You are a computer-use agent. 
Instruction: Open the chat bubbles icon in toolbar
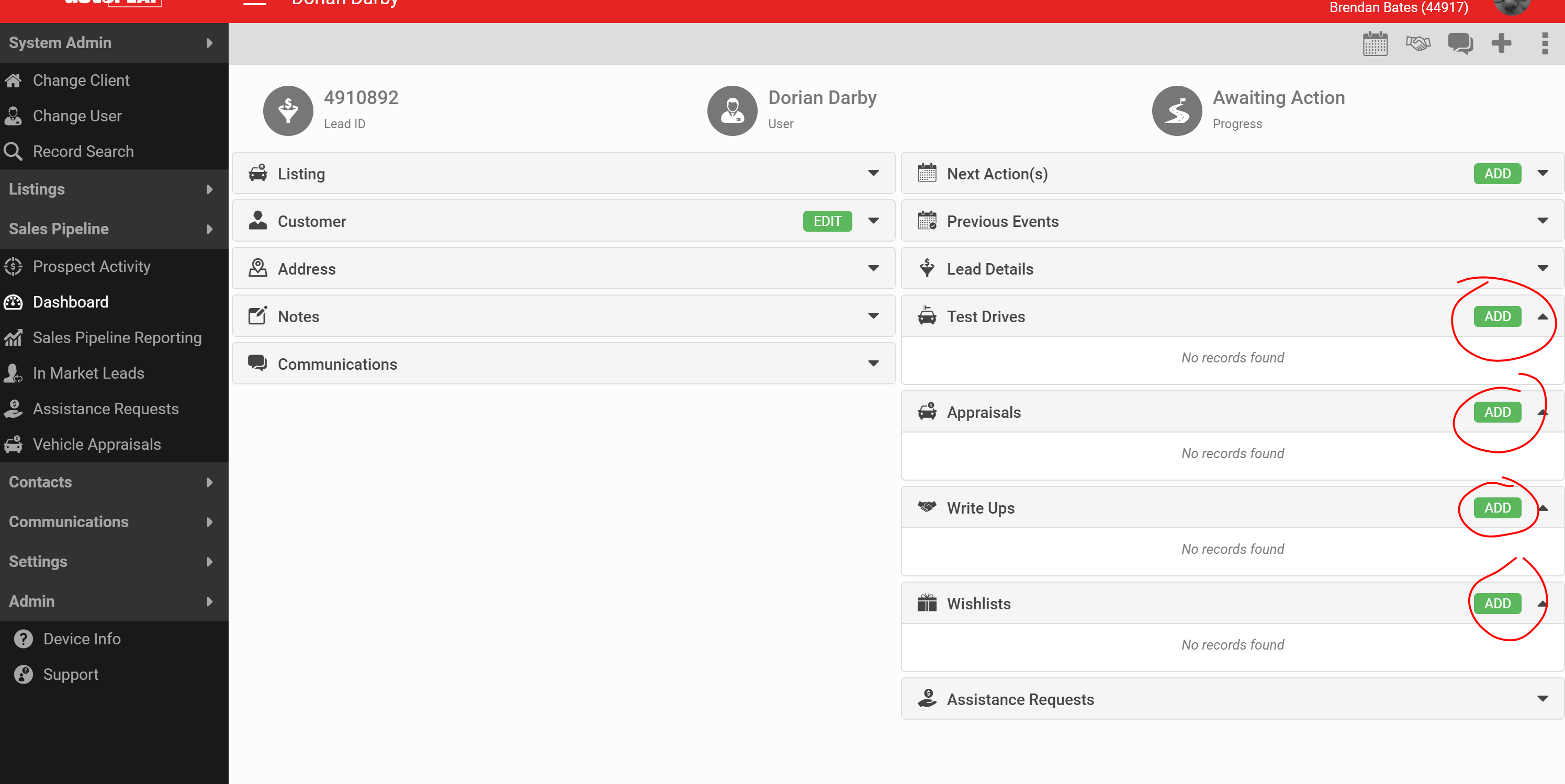(x=1459, y=44)
